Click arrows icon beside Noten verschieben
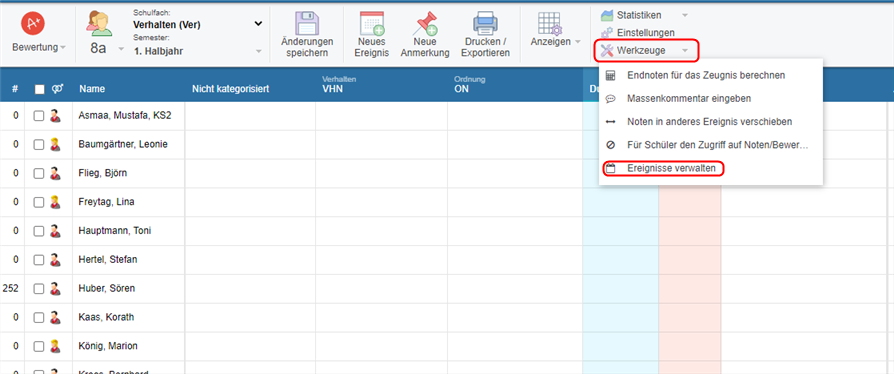894x374 pixels. pyautogui.click(x=611, y=122)
